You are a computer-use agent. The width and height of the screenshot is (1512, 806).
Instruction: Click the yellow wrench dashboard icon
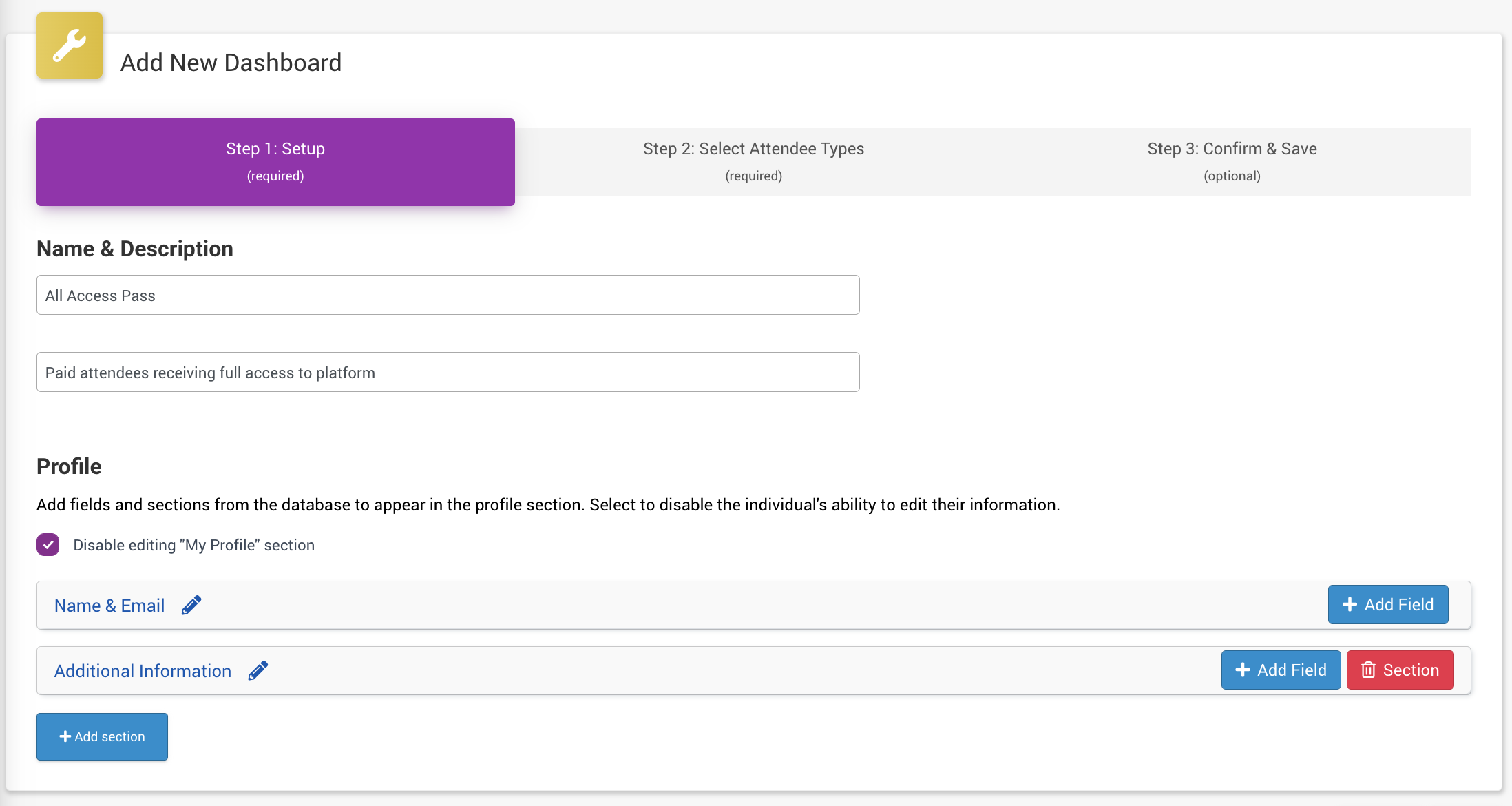[70, 45]
